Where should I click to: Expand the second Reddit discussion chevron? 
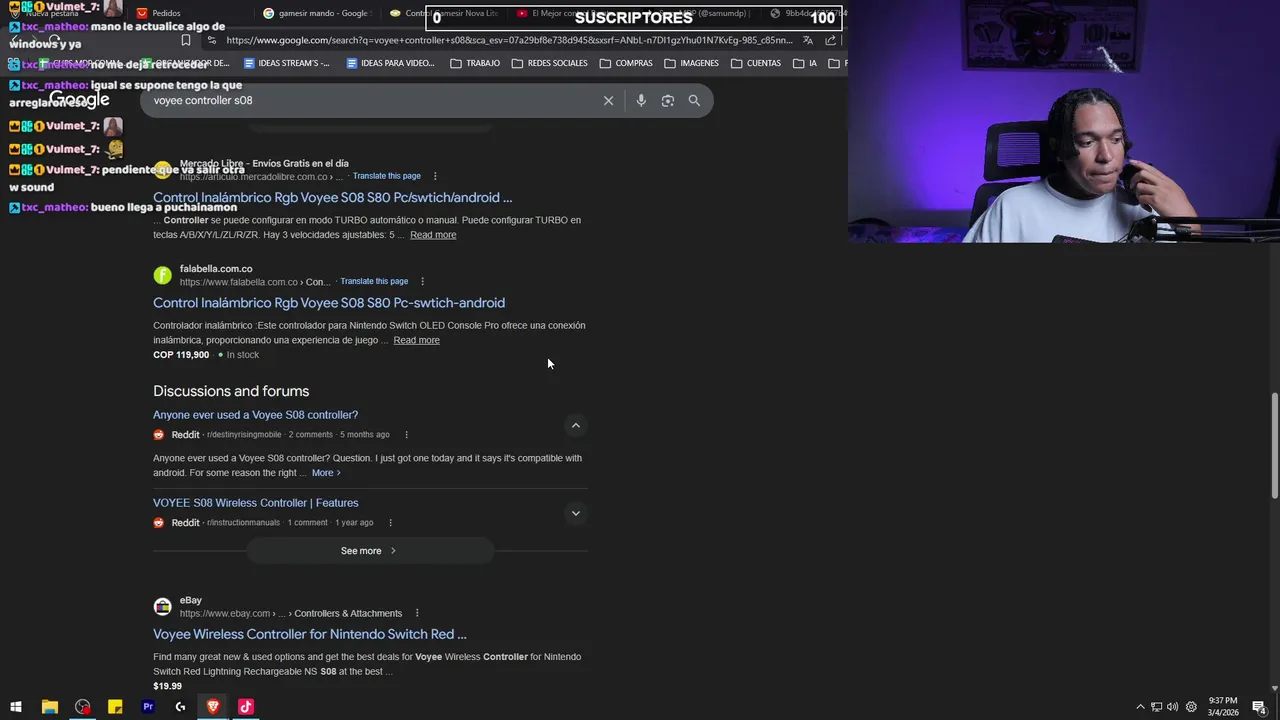tap(575, 513)
